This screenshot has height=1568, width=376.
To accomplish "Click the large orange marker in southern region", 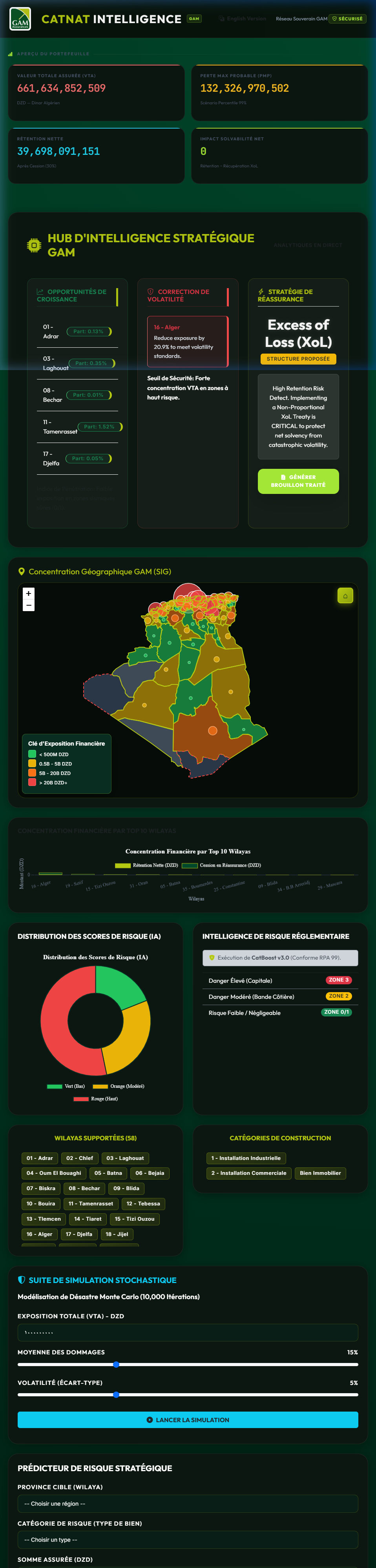I will click(213, 730).
